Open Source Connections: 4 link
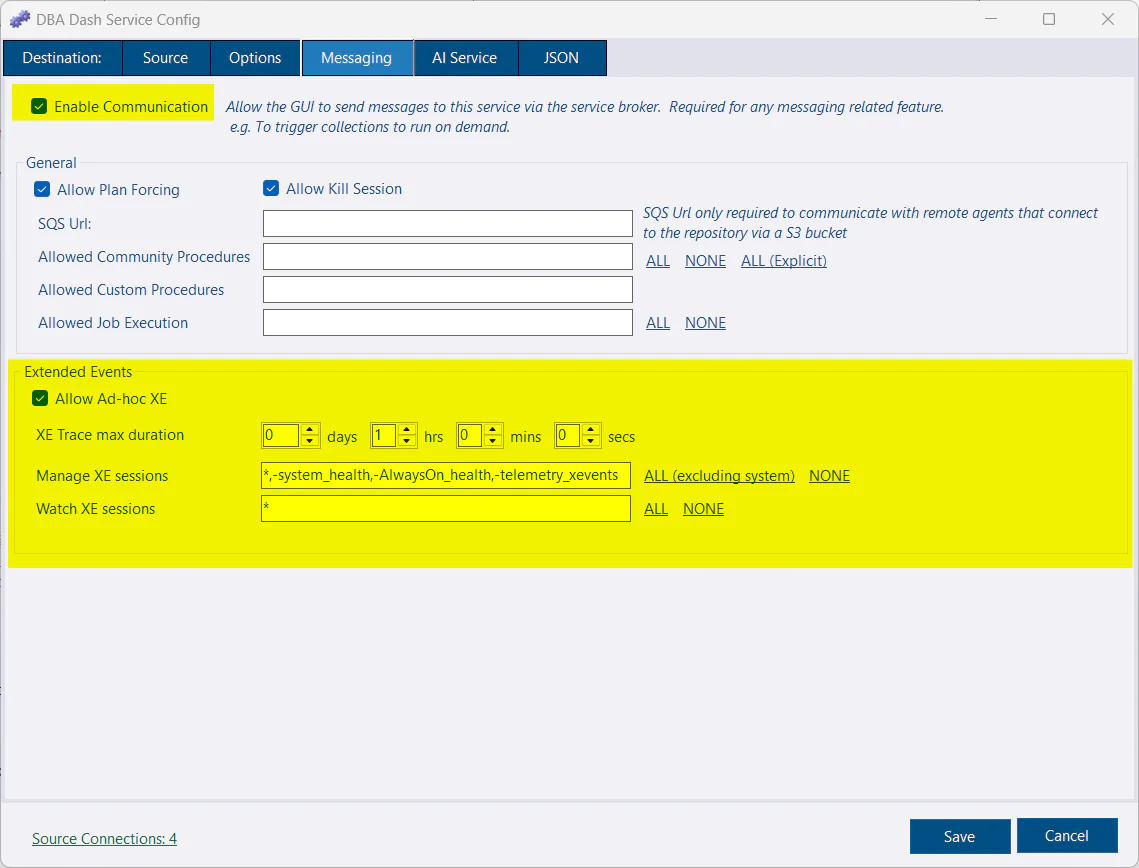The image size is (1139, 868). (105, 839)
